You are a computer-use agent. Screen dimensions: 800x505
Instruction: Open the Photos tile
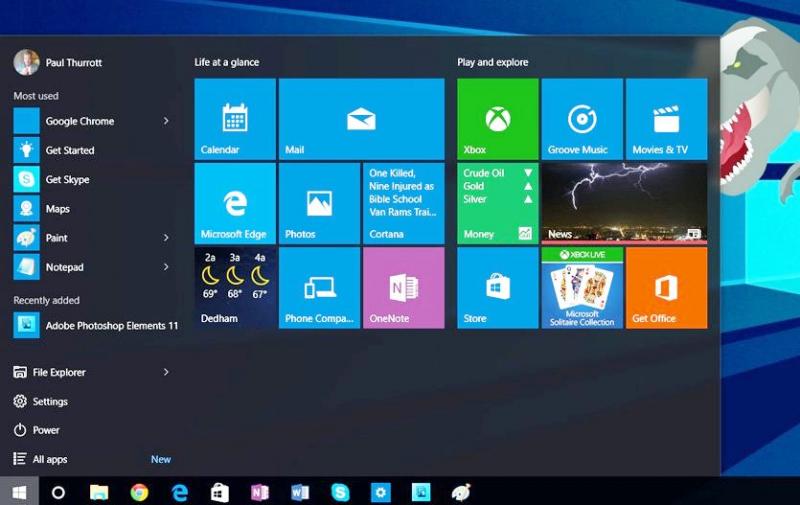pos(319,204)
